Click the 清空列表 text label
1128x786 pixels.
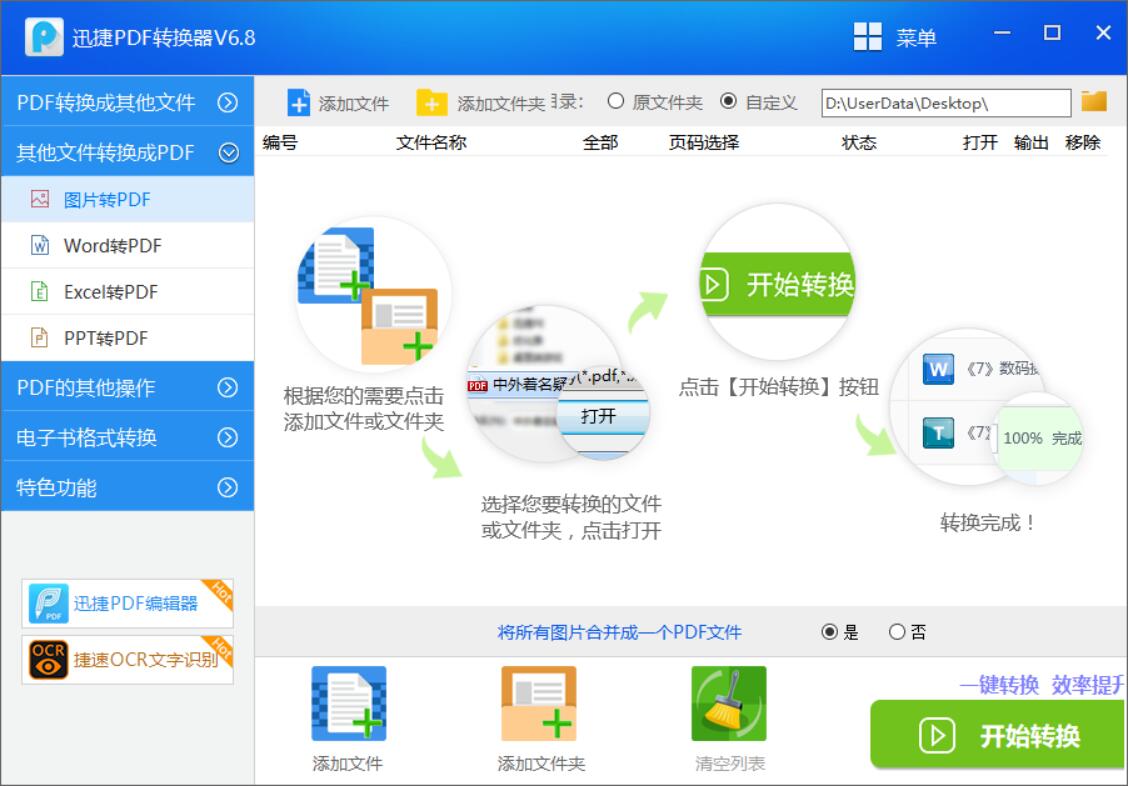pos(729,763)
